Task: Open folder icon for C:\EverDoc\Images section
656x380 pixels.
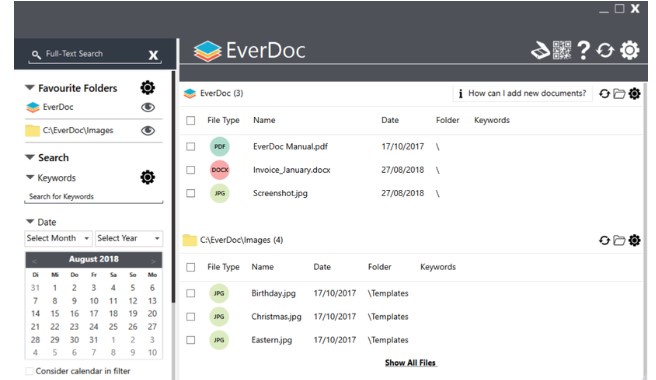Action: click(619, 240)
